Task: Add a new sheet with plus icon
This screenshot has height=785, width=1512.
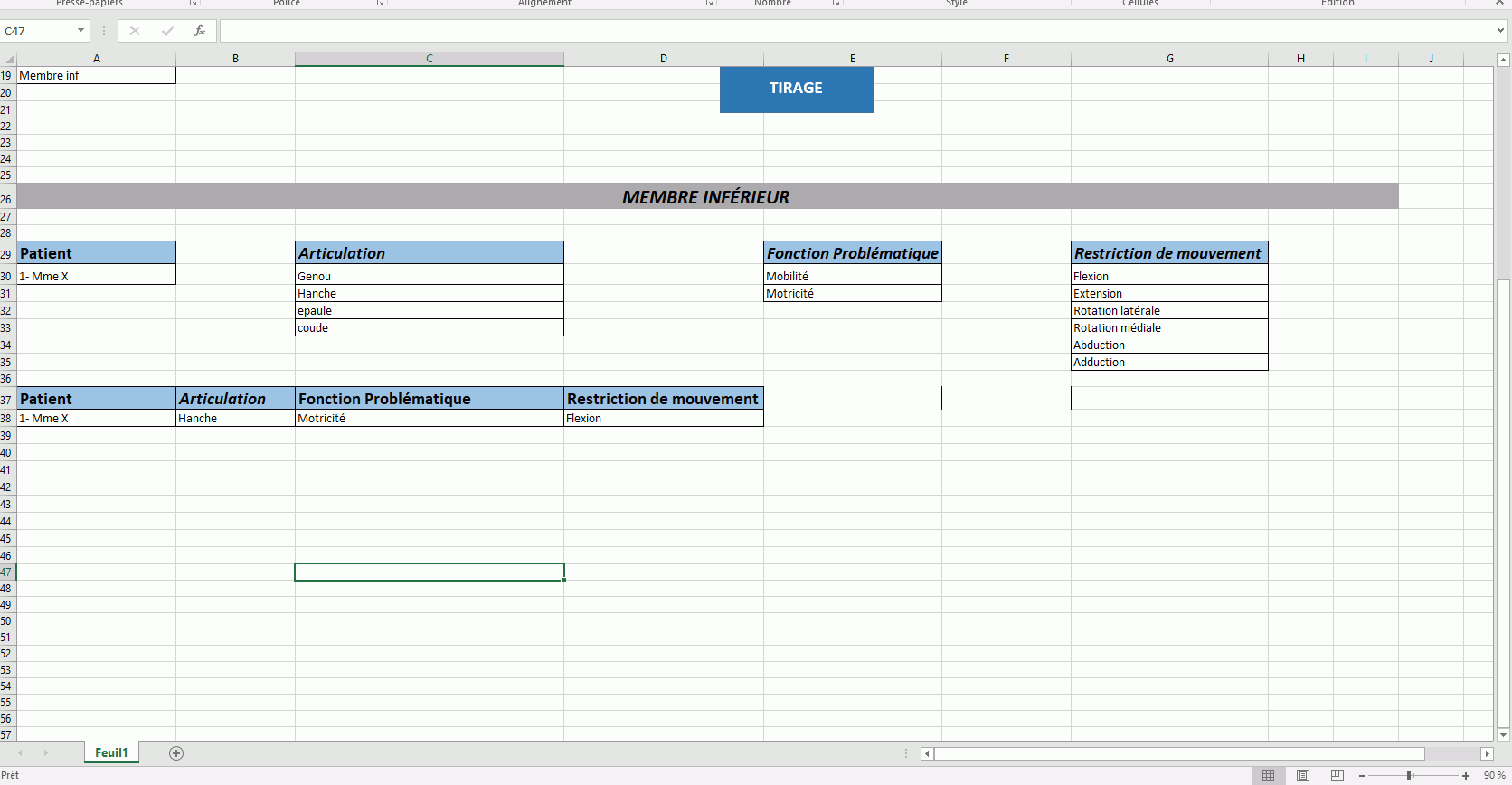Action: [176, 753]
